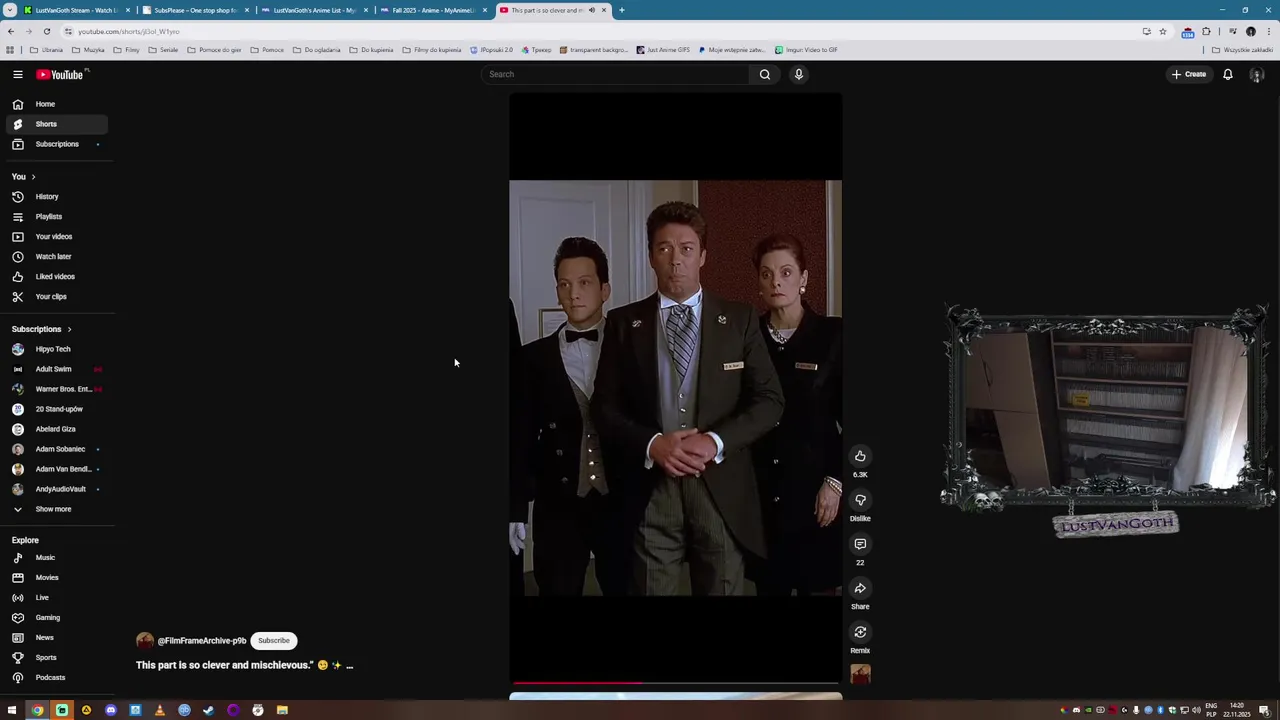Open Playlists in the sidebar
Image resolution: width=1280 pixels, height=720 pixels.
tap(55, 217)
